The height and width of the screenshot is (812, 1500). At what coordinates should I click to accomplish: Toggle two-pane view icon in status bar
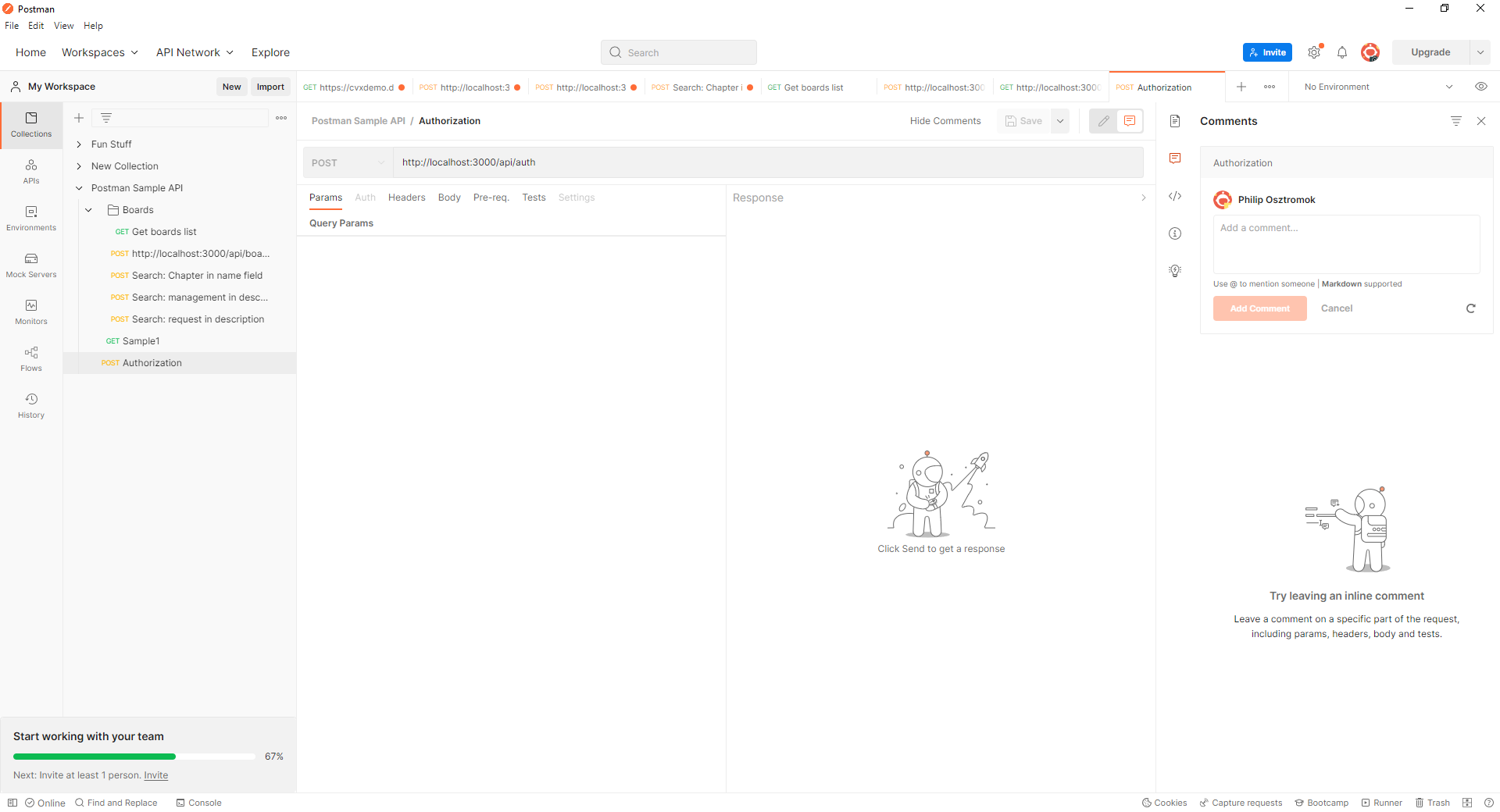pyautogui.click(x=1467, y=803)
